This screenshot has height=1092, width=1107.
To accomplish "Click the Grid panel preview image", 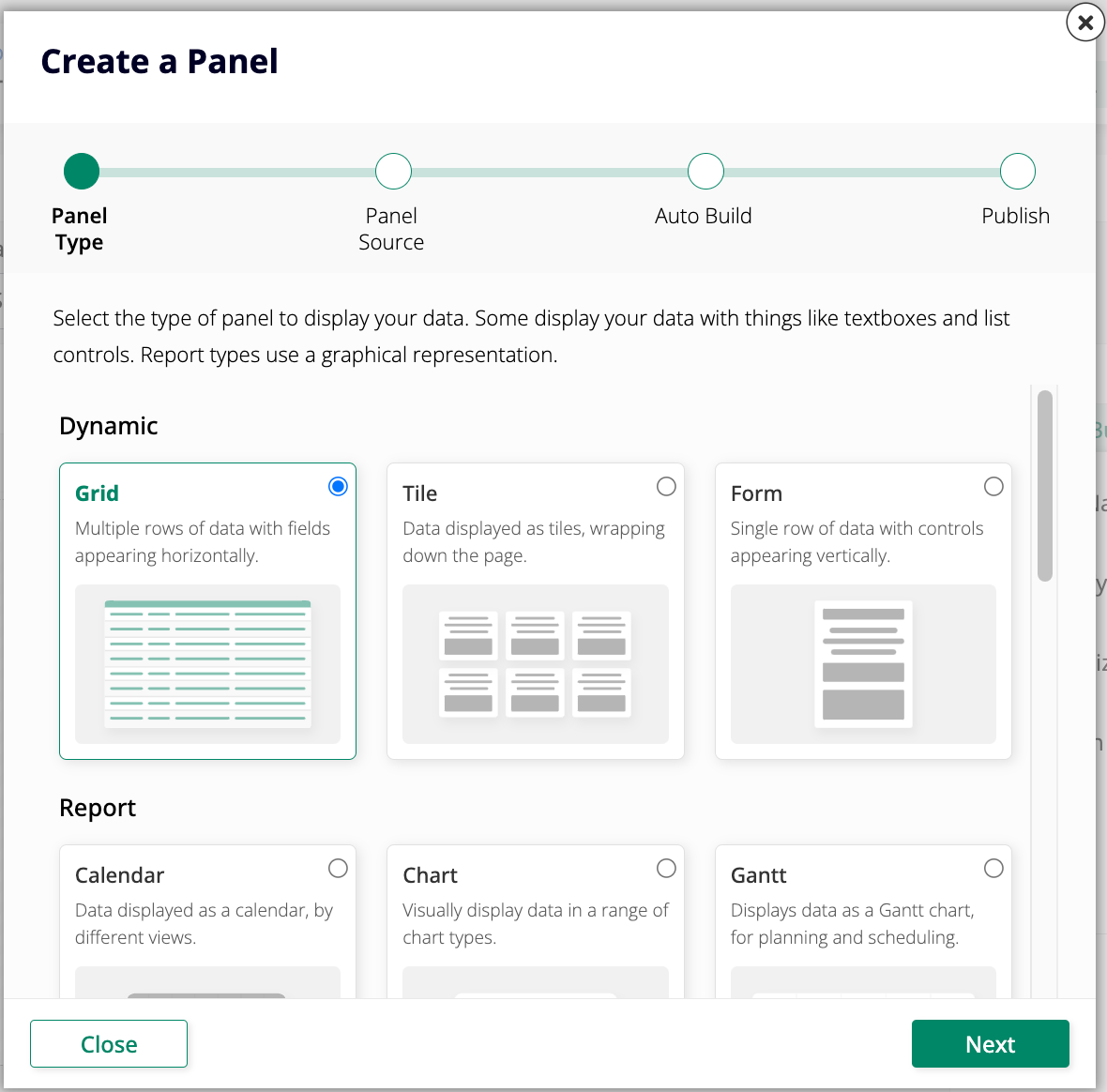I will pos(206,666).
